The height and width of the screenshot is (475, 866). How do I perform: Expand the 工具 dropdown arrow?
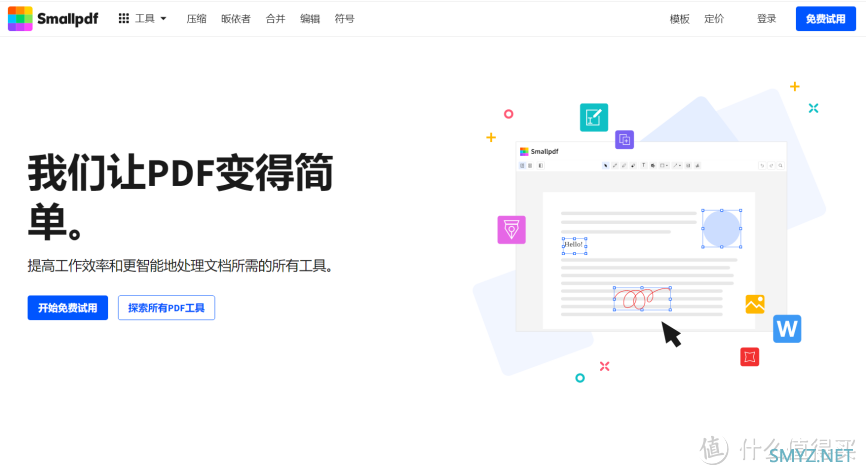[163, 19]
